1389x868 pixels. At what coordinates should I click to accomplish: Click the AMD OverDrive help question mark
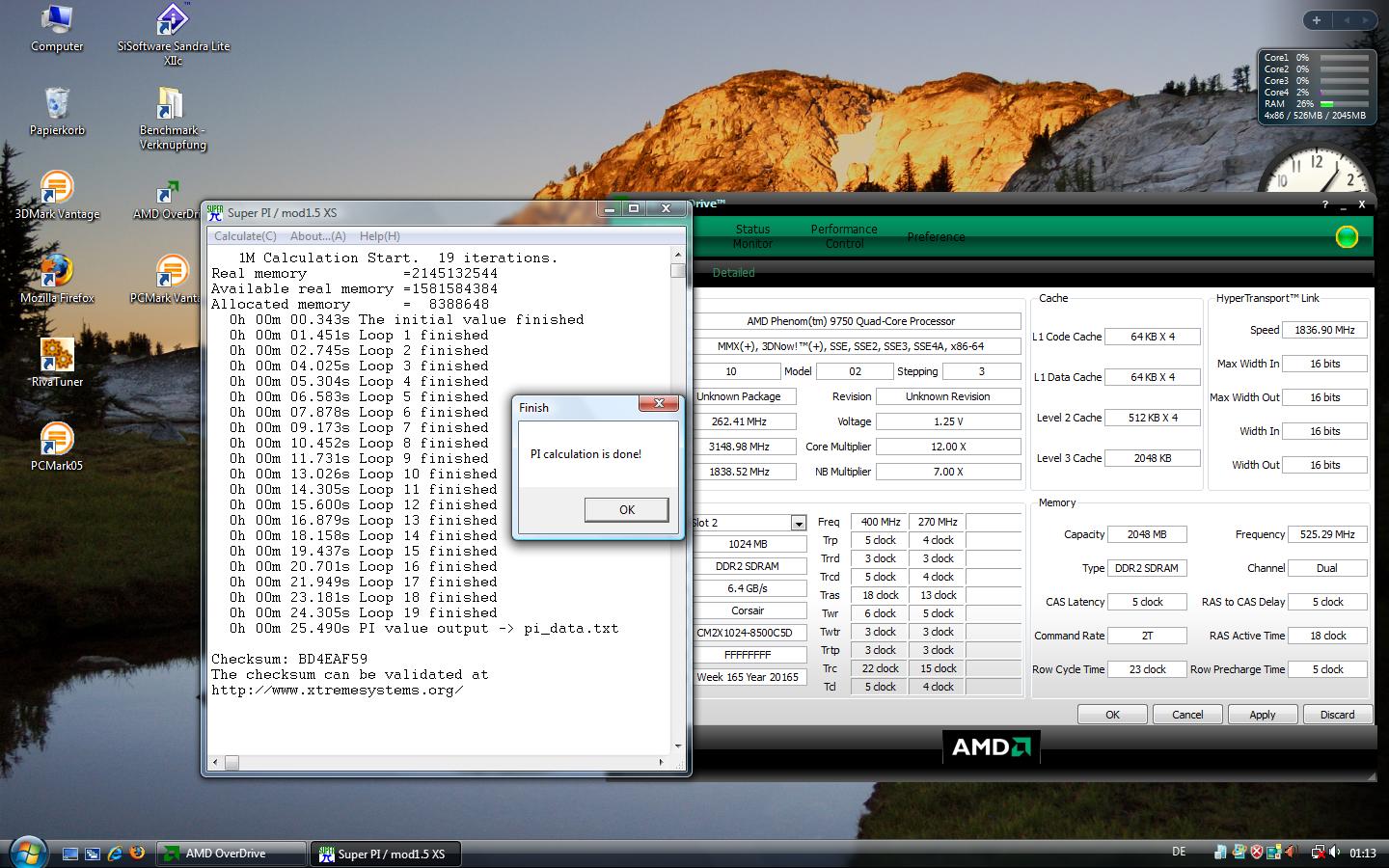tap(1325, 204)
